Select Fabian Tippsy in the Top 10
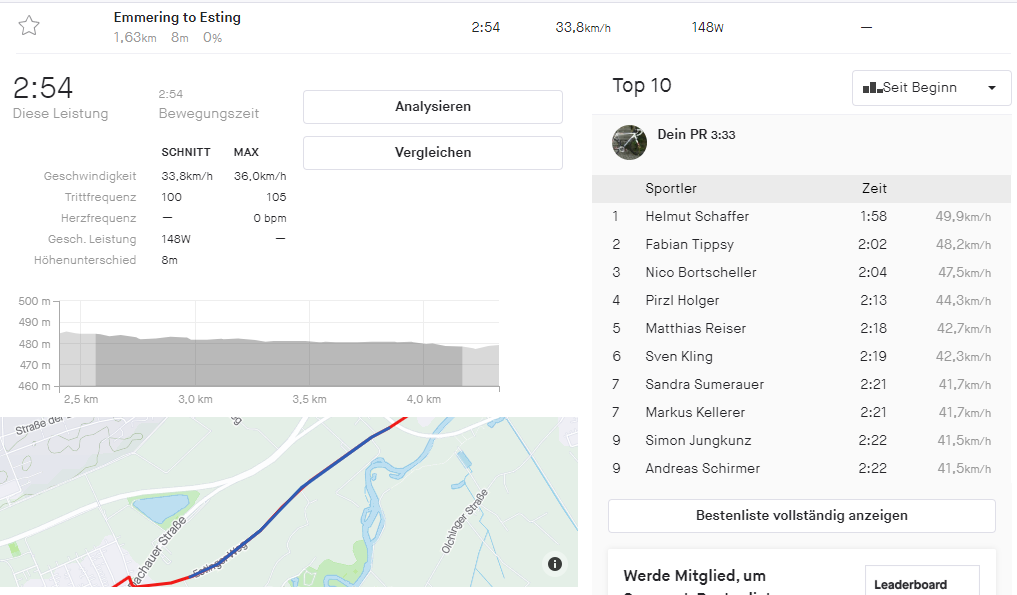 click(689, 245)
